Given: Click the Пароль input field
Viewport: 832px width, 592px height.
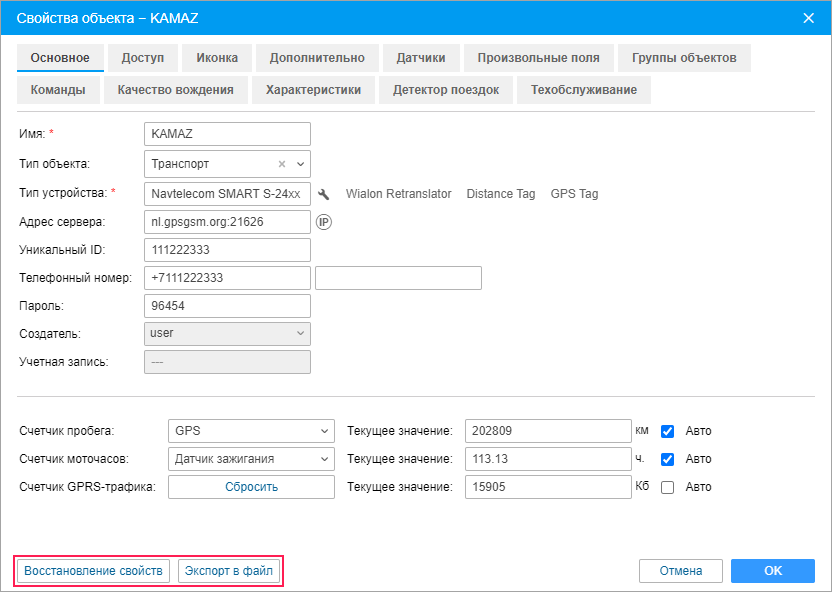Looking at the screenshot, I should [227, 306].
